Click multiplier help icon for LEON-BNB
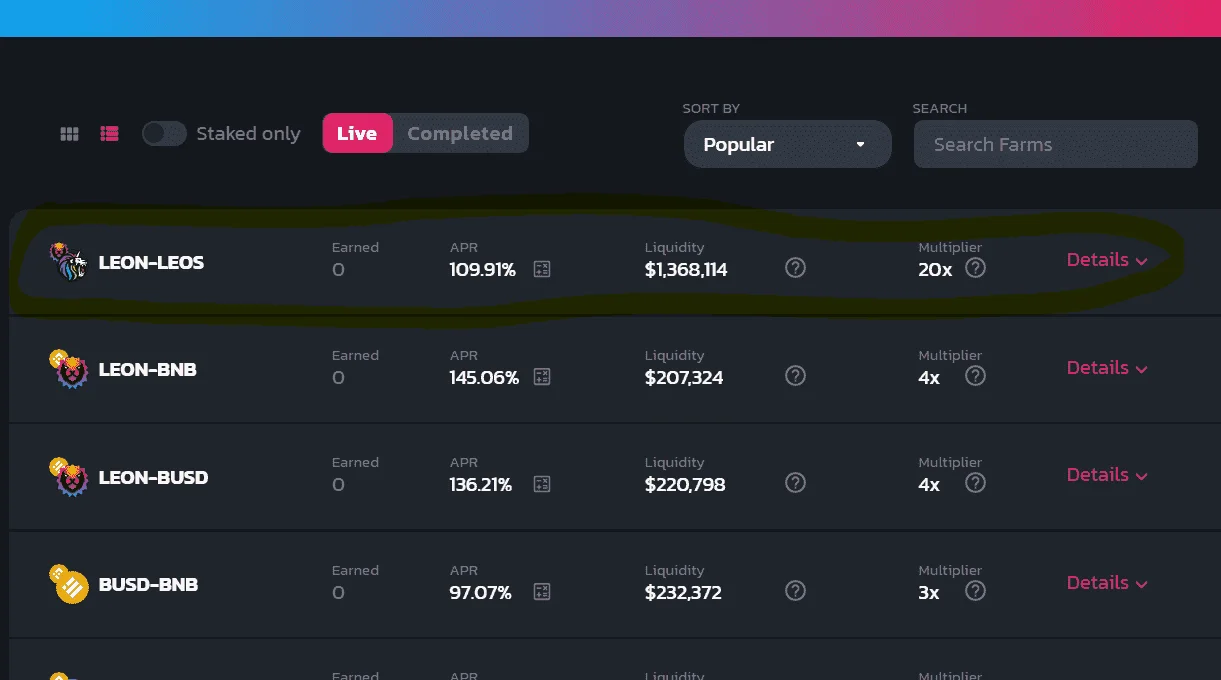The image size is (1221, 680). click(975, 375)
